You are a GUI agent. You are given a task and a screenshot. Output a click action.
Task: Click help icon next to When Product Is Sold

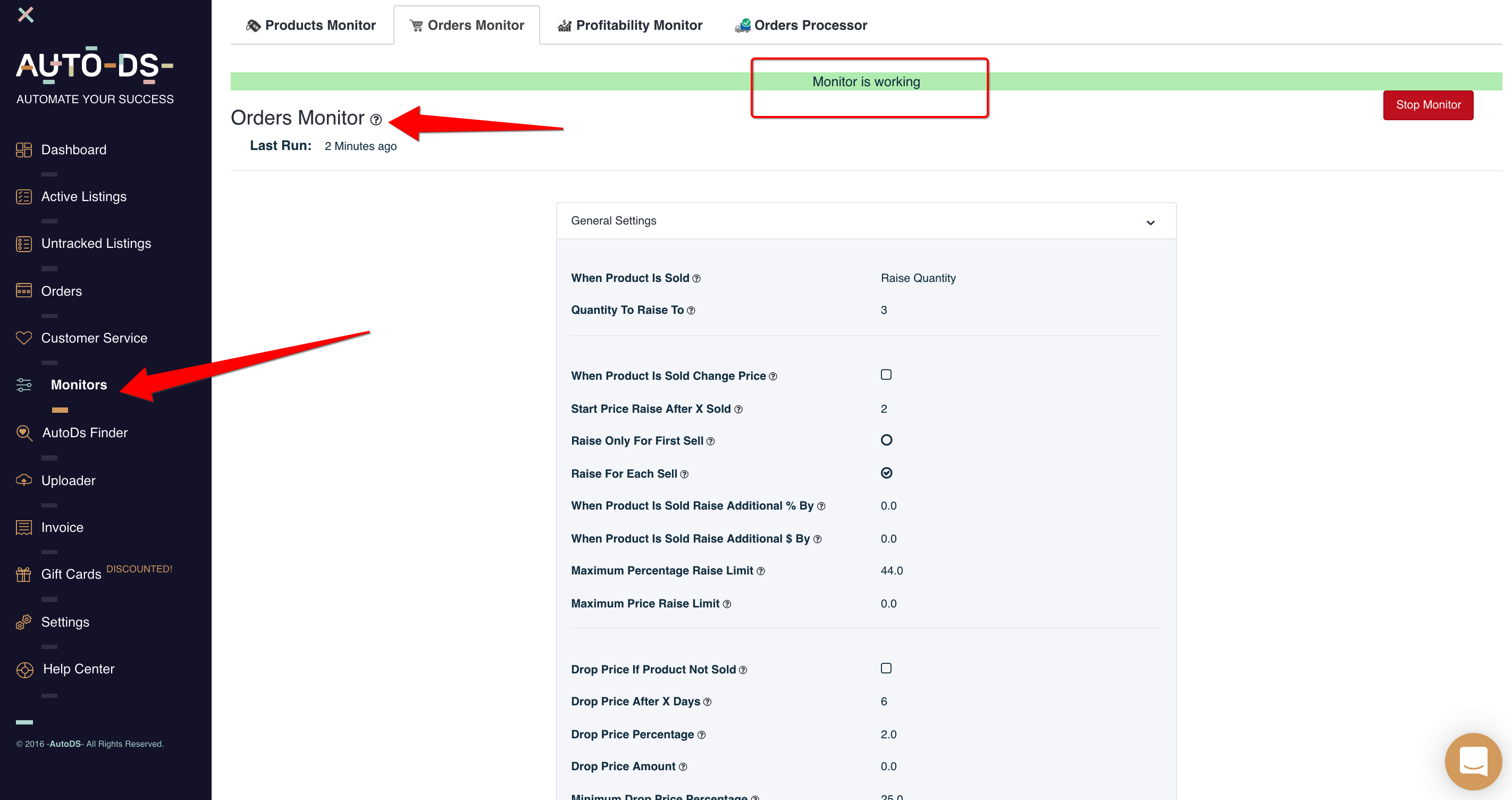(696, 279)
